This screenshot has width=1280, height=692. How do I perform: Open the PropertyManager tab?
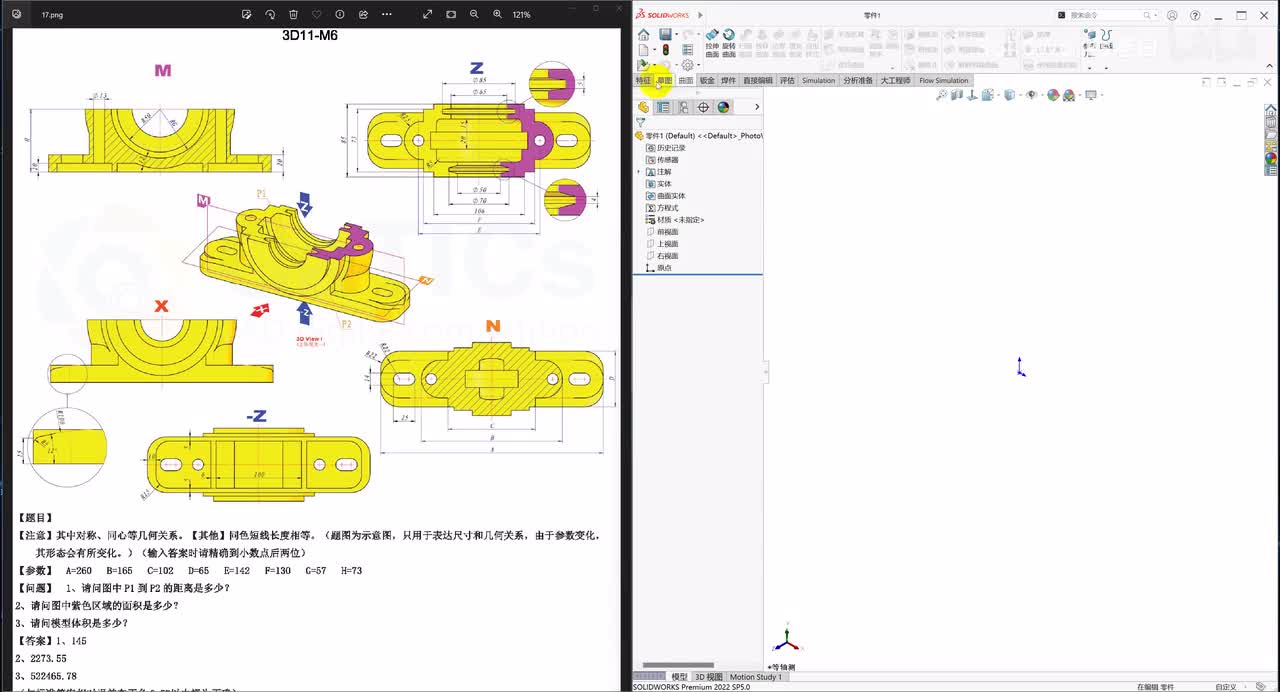[x=663, y=107]
